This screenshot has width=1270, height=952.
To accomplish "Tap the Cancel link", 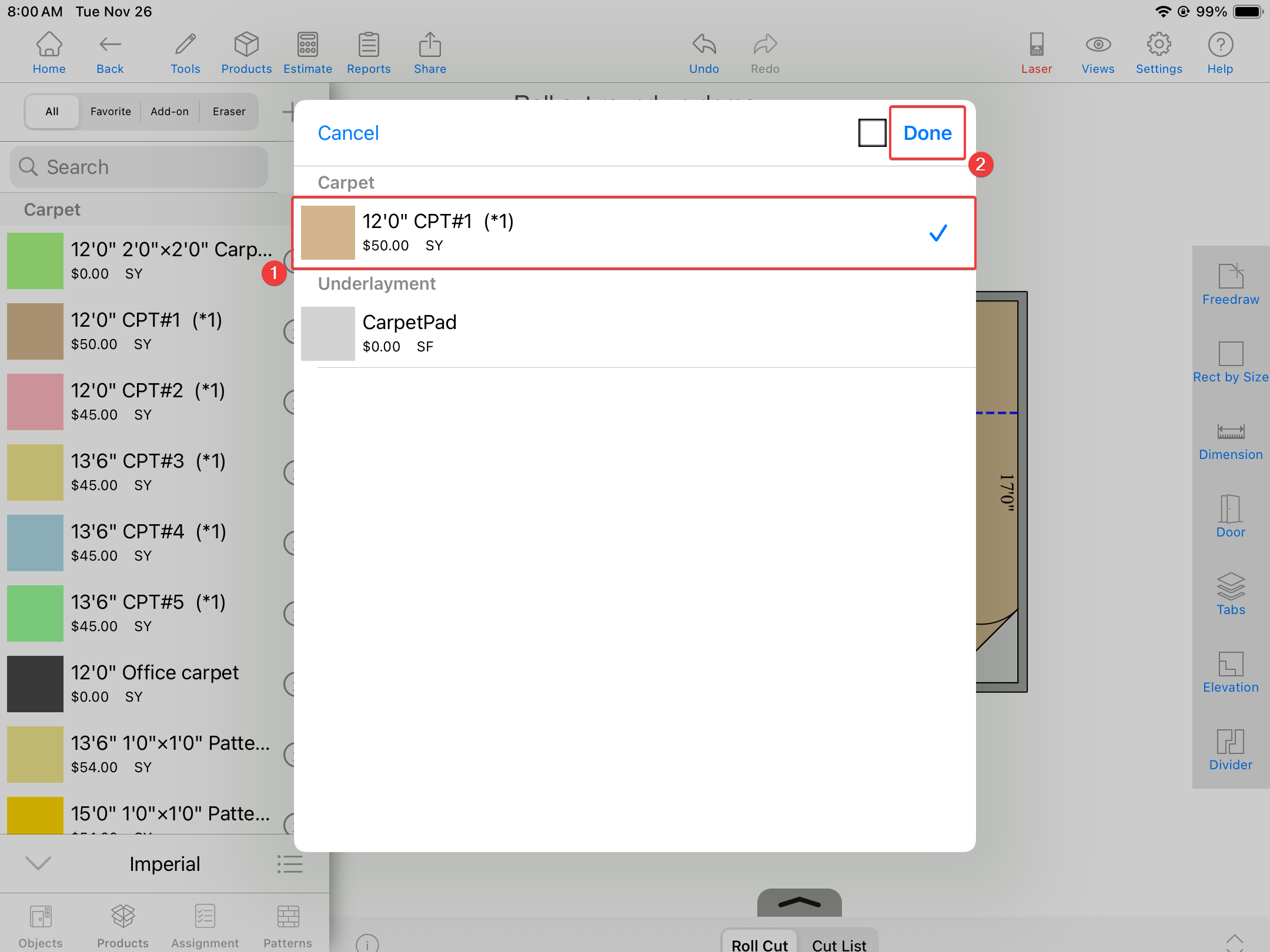I will point(348,133).
